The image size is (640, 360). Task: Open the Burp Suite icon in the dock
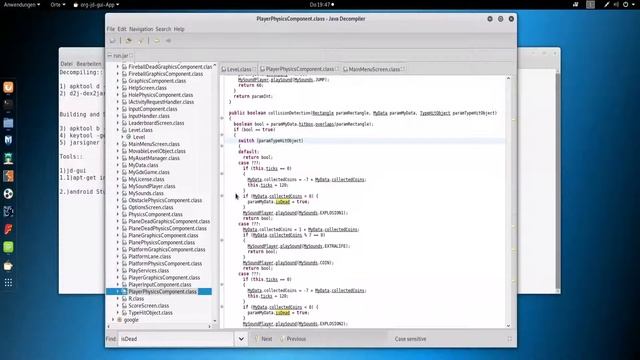8,176
